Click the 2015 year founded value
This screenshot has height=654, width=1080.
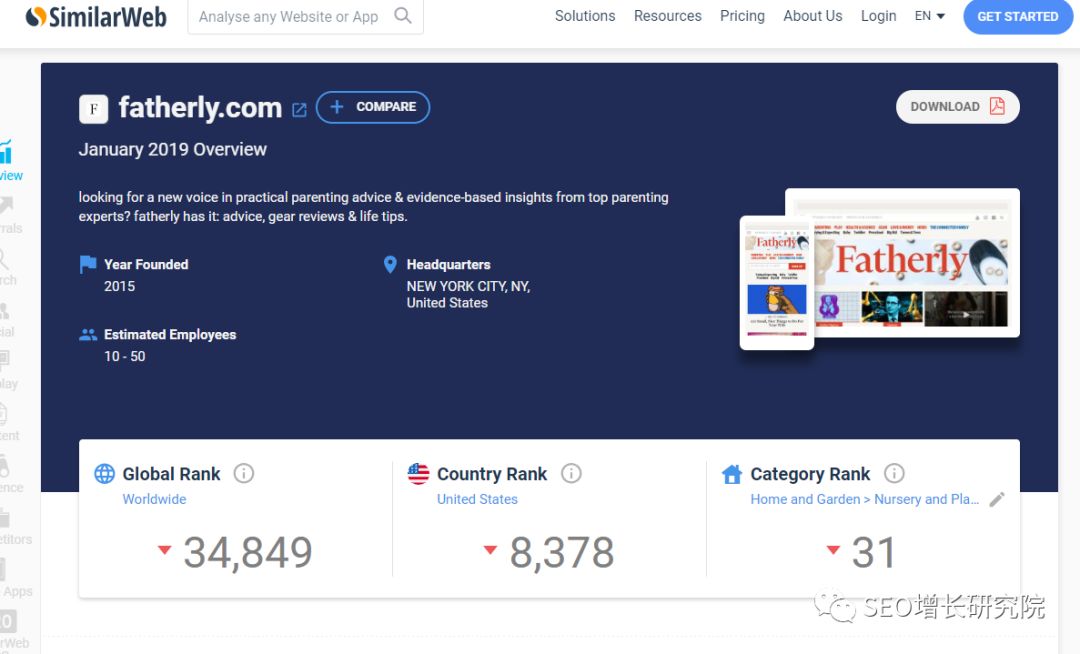coord(119,286)
